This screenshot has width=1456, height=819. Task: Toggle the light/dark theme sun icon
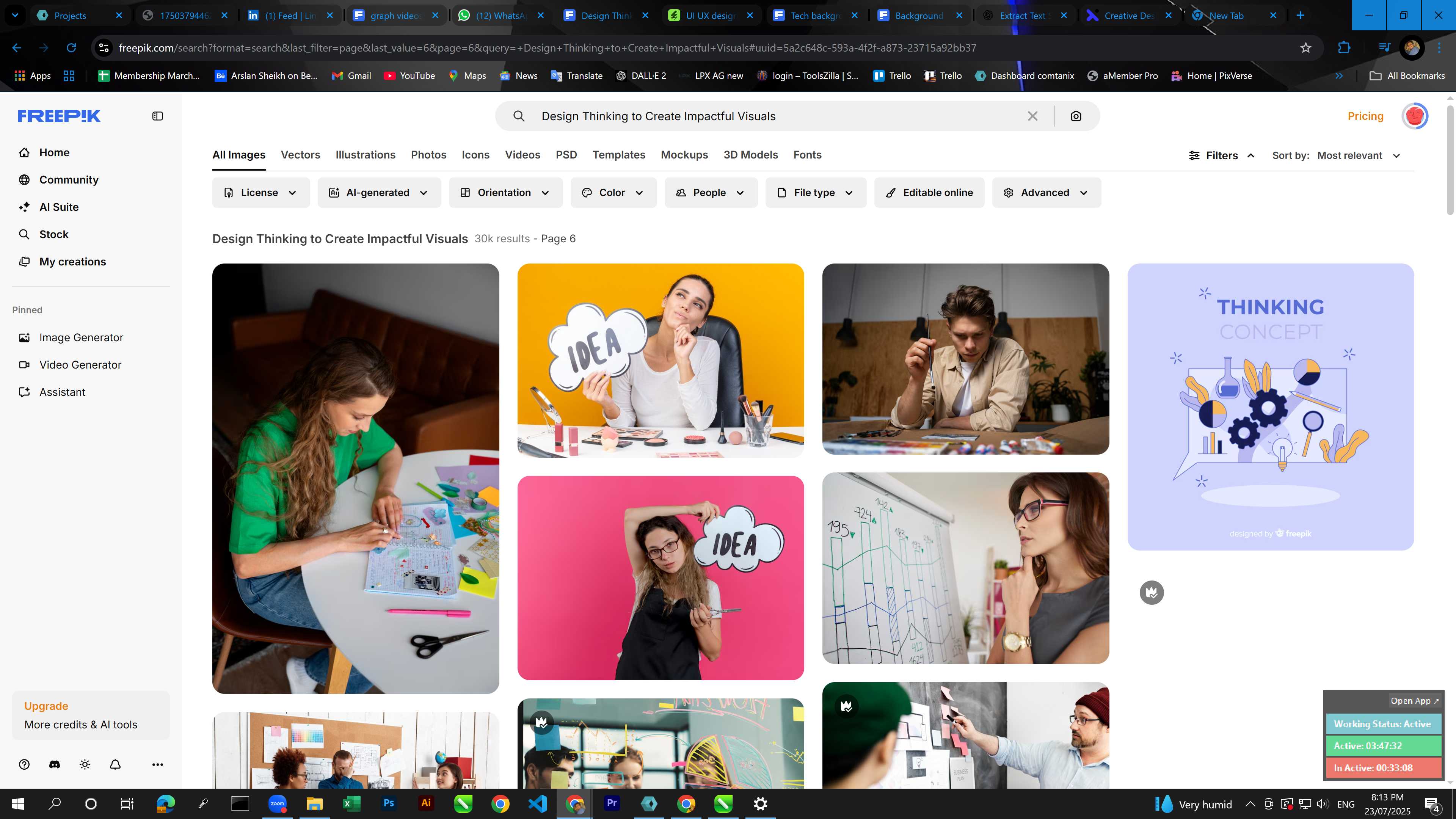pyautogui.click(x=85, y=764)
